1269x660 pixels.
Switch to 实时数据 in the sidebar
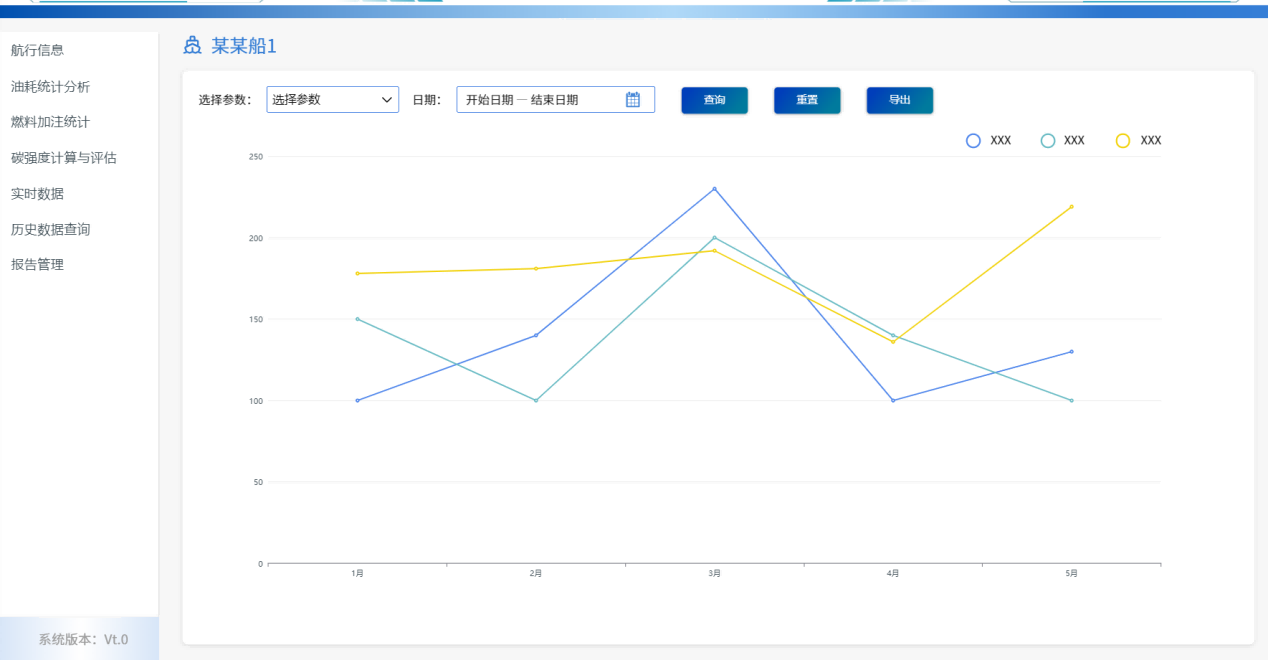pyautogui.click(x=38, y=194)
